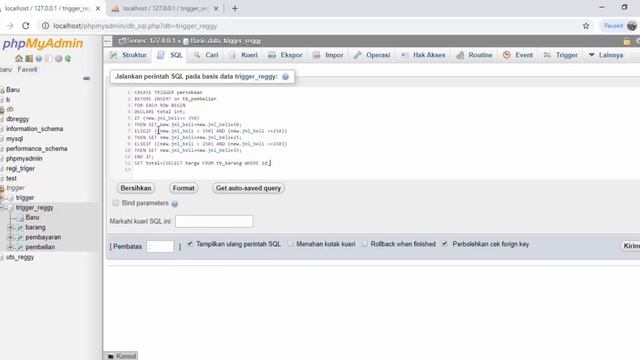Open the Kueri tab
640x360 pixels.
click(x=244, y=55)
